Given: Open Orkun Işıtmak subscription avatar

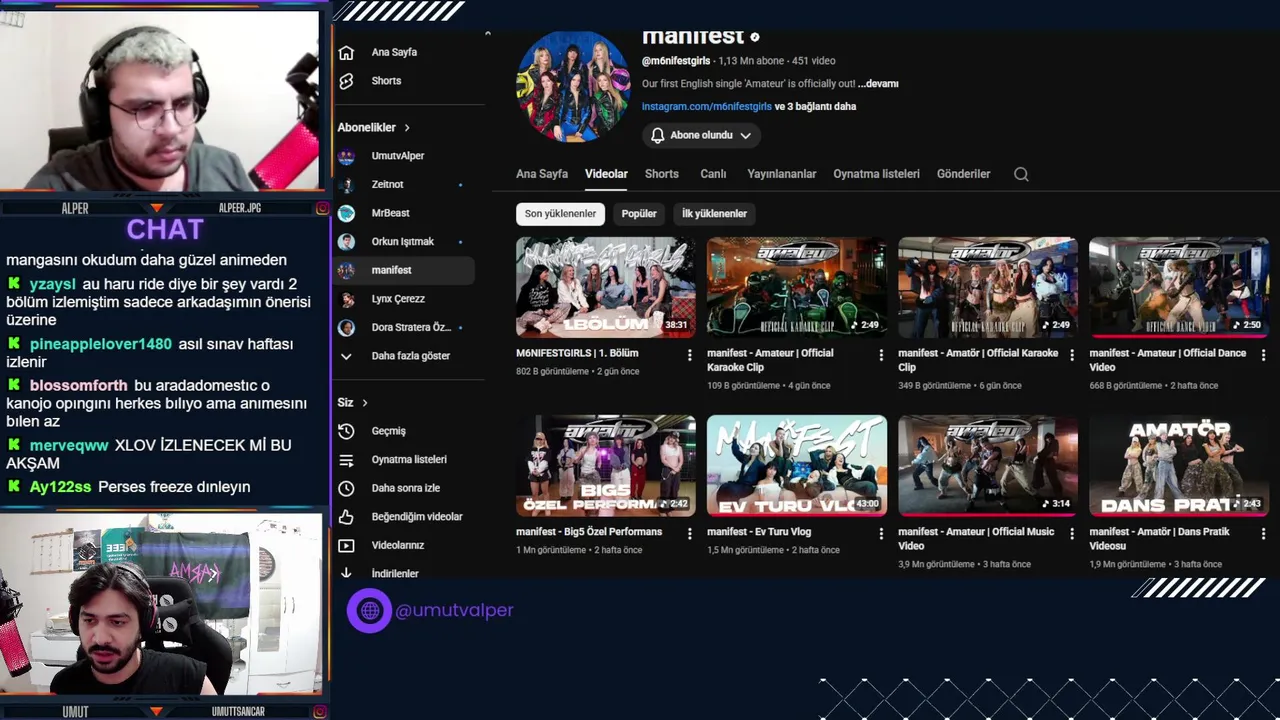Looking at the screenshot, I should [346, 242].
